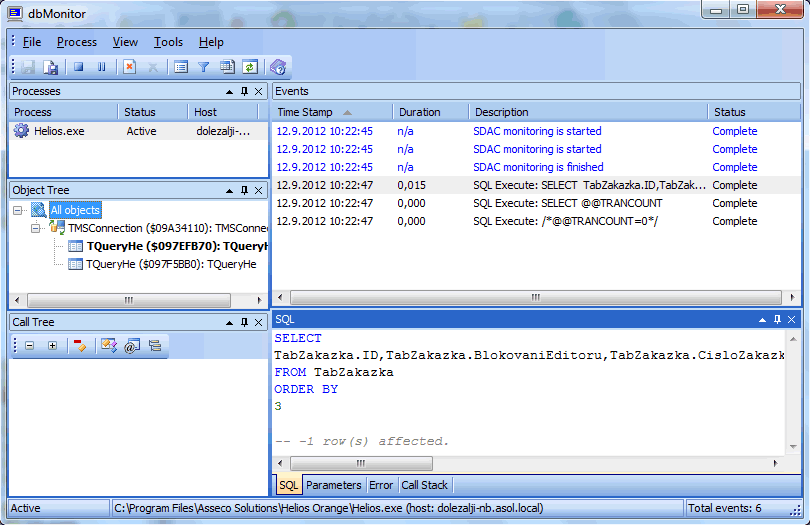Toggle the pin on the Processes panel
810x525 pixels.
[244, 92]
